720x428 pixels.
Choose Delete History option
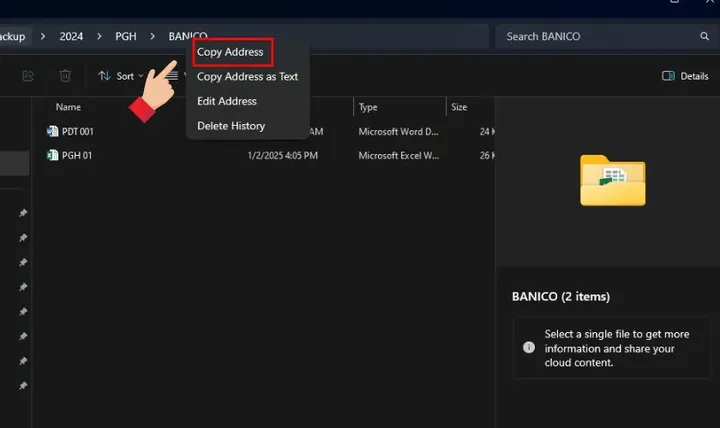(x=231, y=126)
